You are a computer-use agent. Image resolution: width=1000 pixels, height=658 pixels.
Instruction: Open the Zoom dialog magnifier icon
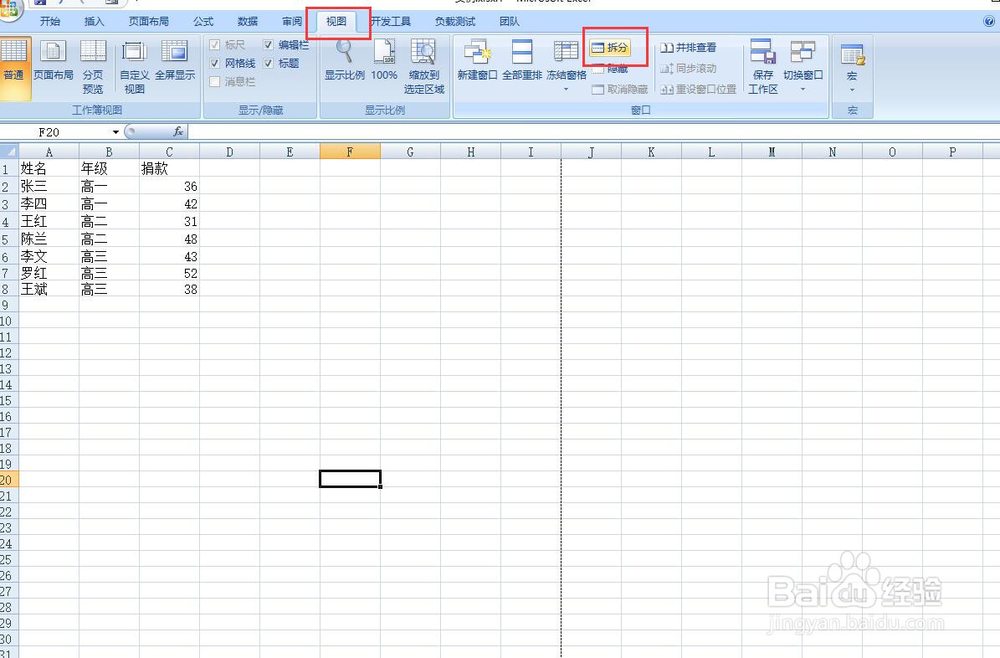(344, 60)
